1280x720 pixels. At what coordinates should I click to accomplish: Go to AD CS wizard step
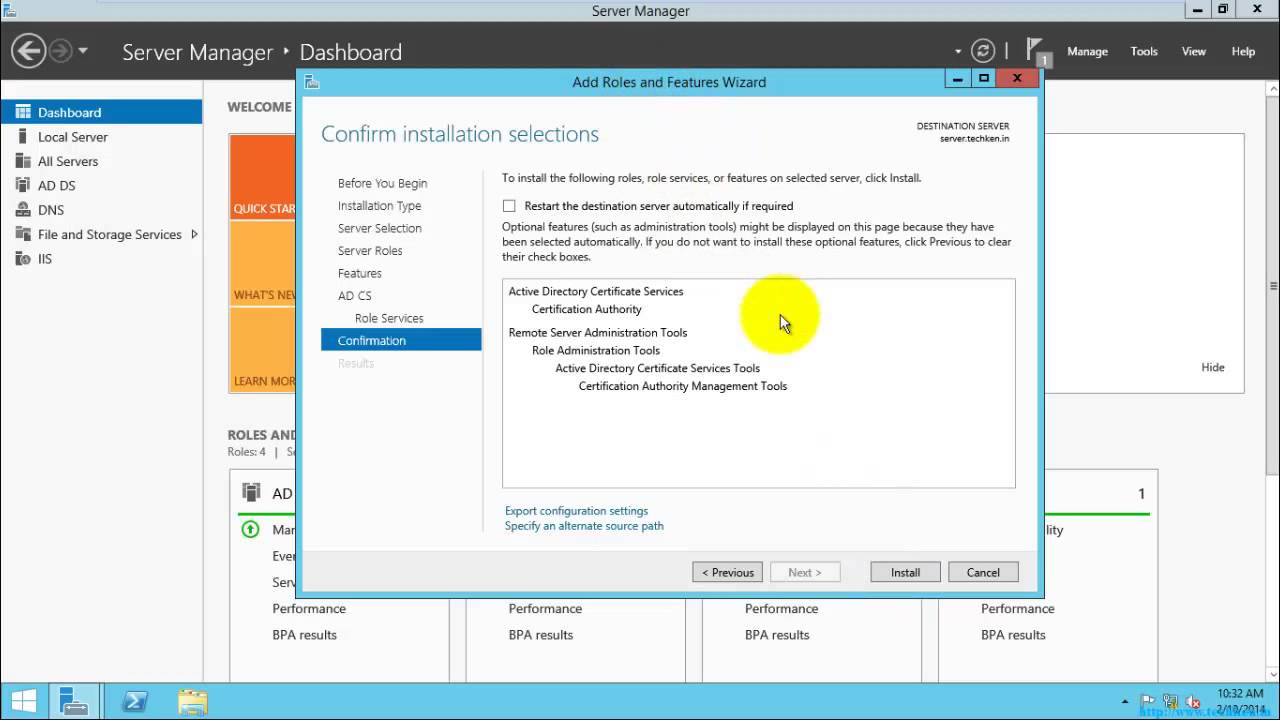click(354, 296)
